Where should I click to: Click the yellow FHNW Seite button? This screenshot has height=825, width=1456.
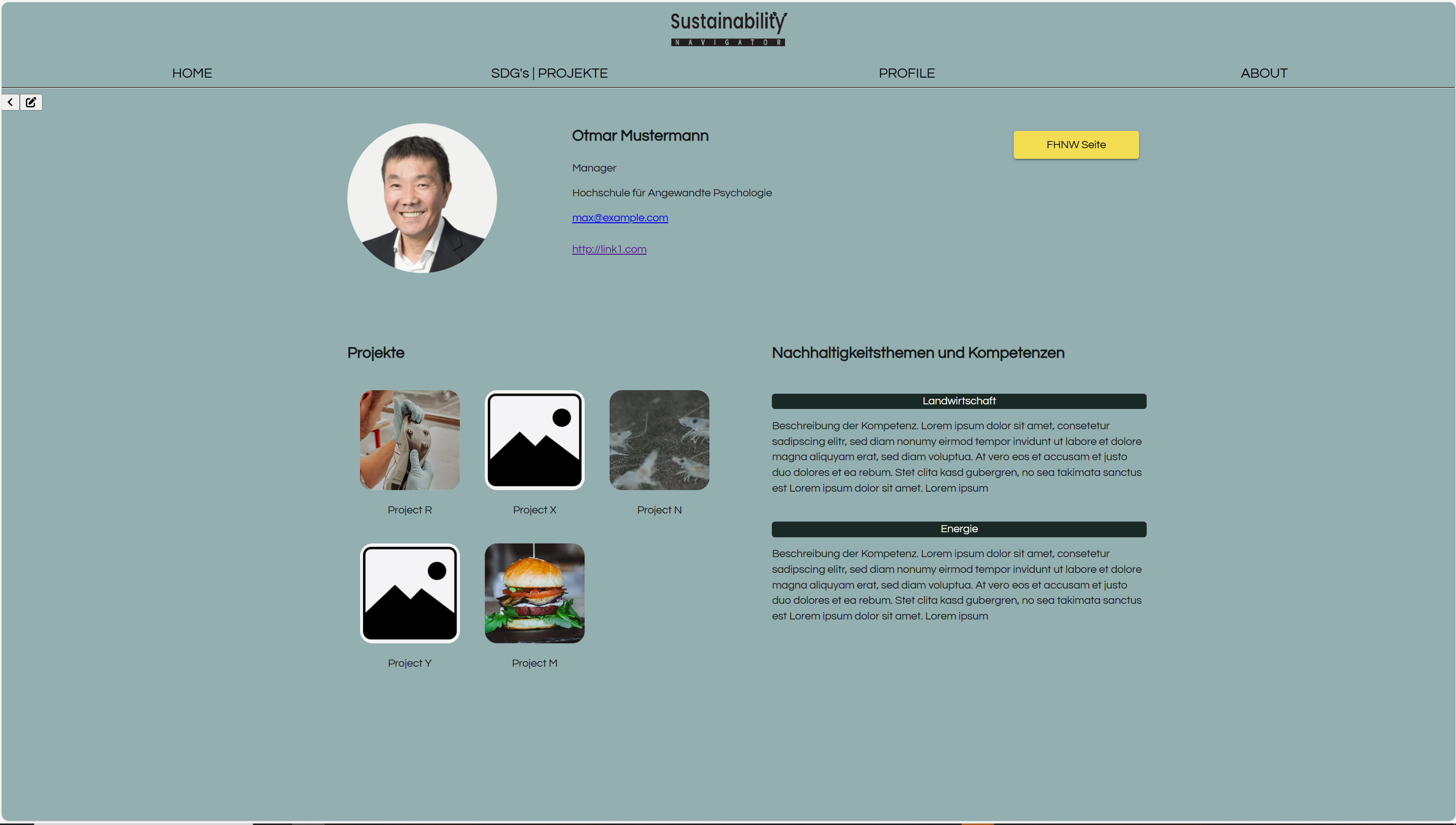[1076, 145]
